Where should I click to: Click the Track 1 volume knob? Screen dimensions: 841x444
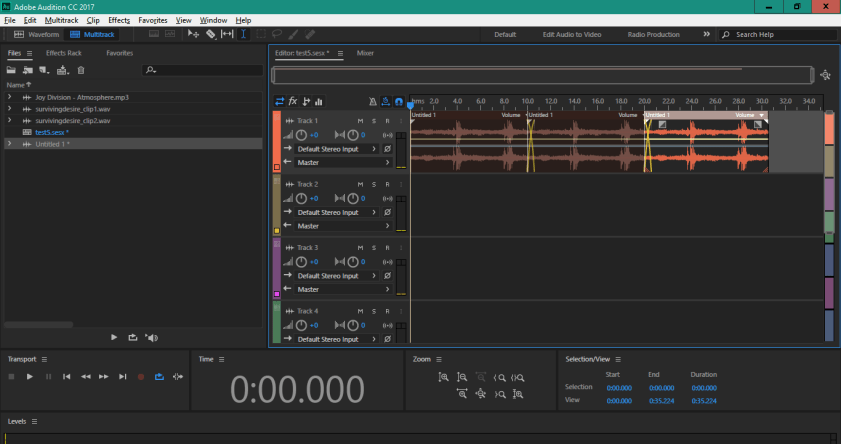[x=301, y=135]
